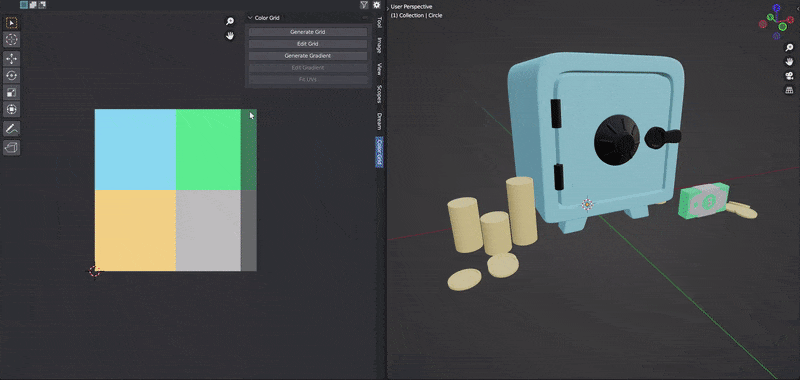800x380 pixels.
Task: Select the Scale tool
Action: (x=11, y=92)
